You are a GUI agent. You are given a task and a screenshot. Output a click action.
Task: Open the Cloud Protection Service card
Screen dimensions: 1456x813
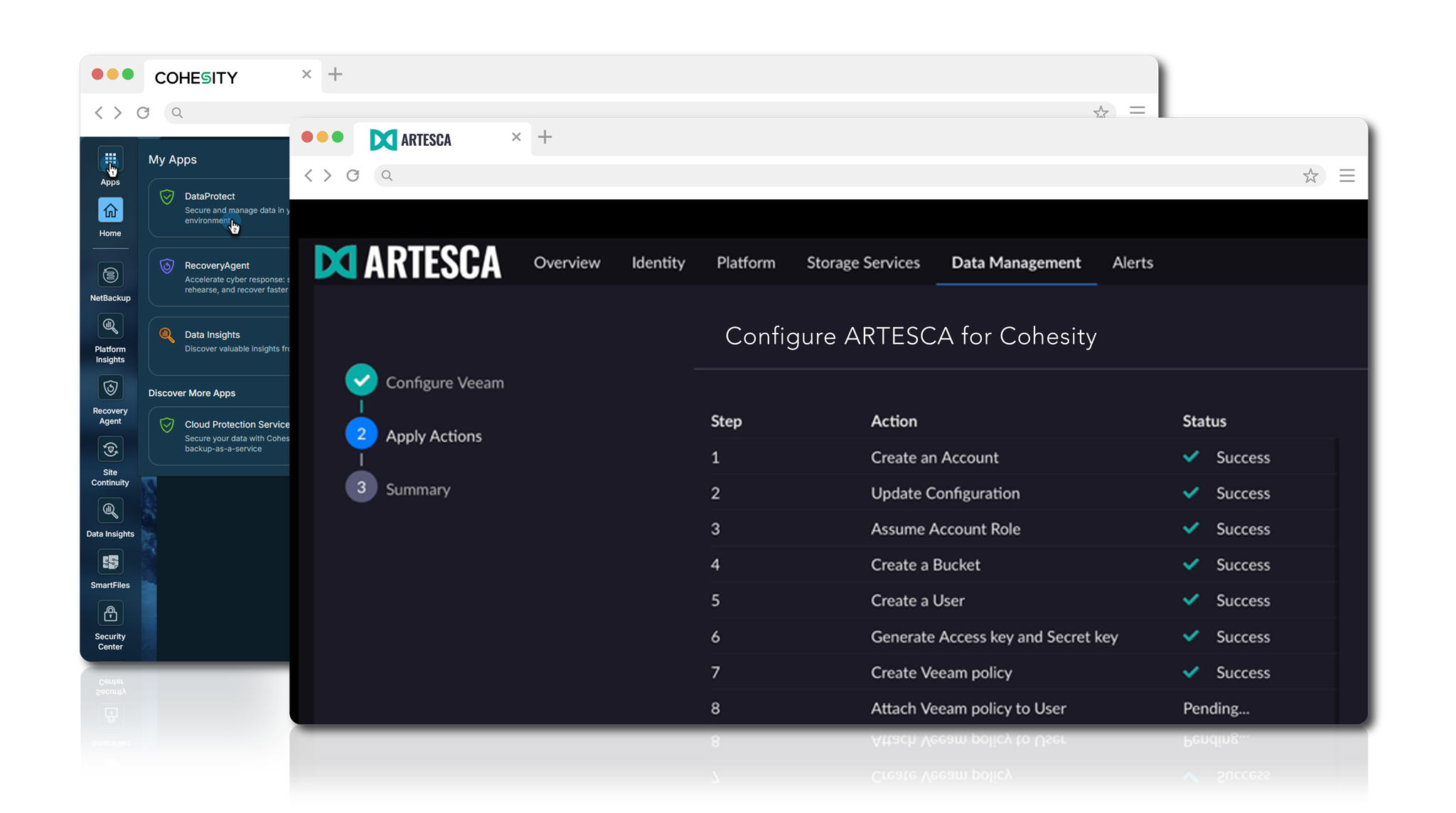tap(220, 436)
